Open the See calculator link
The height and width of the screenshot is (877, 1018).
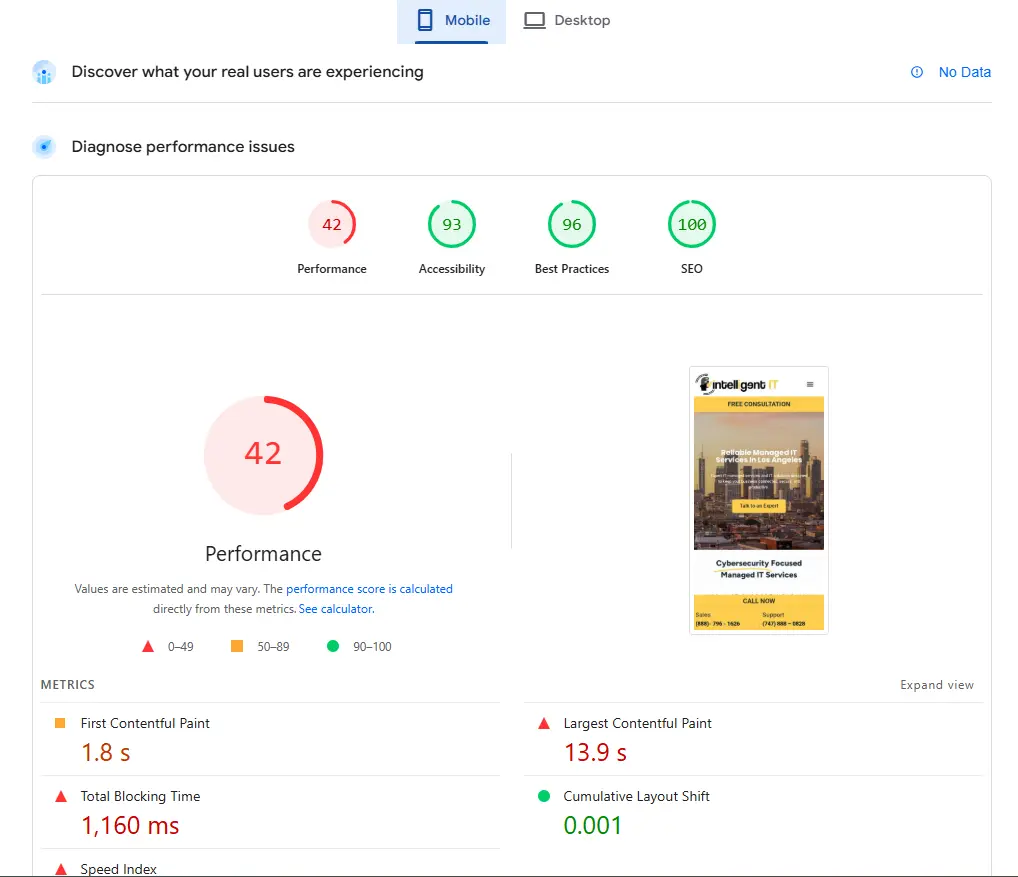point(336,609)
